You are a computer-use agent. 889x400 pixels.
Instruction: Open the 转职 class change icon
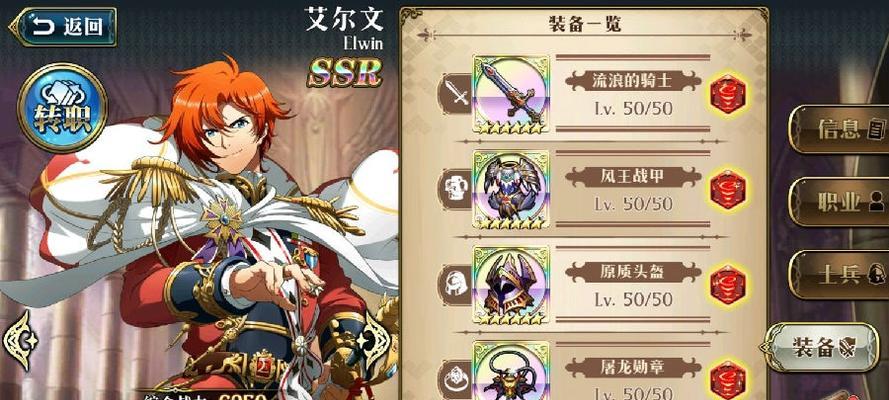[x=62, y=108]
